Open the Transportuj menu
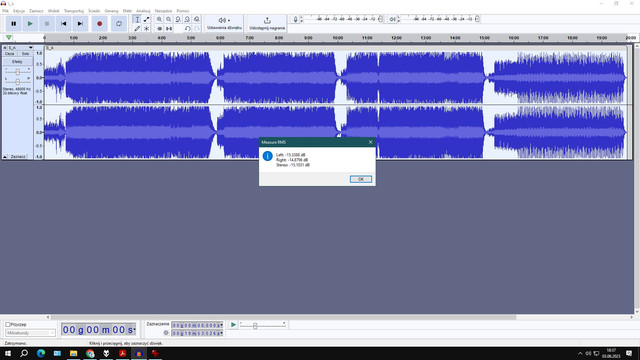The height and width of the screenshot is (360, 640). 73,11
